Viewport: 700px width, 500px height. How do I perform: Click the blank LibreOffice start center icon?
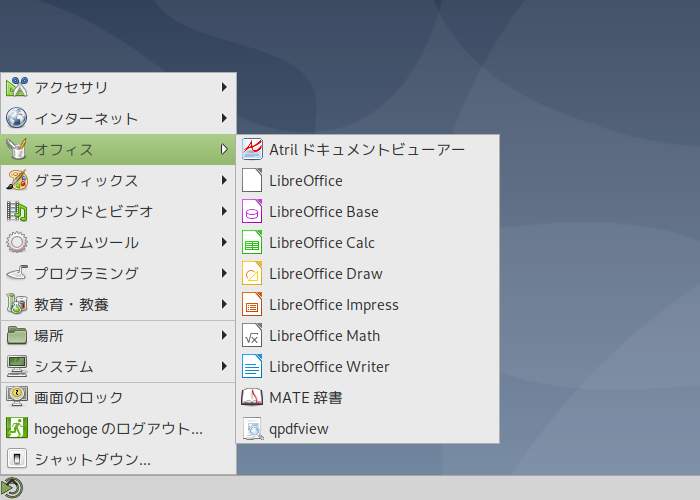(x=252, y=180)
